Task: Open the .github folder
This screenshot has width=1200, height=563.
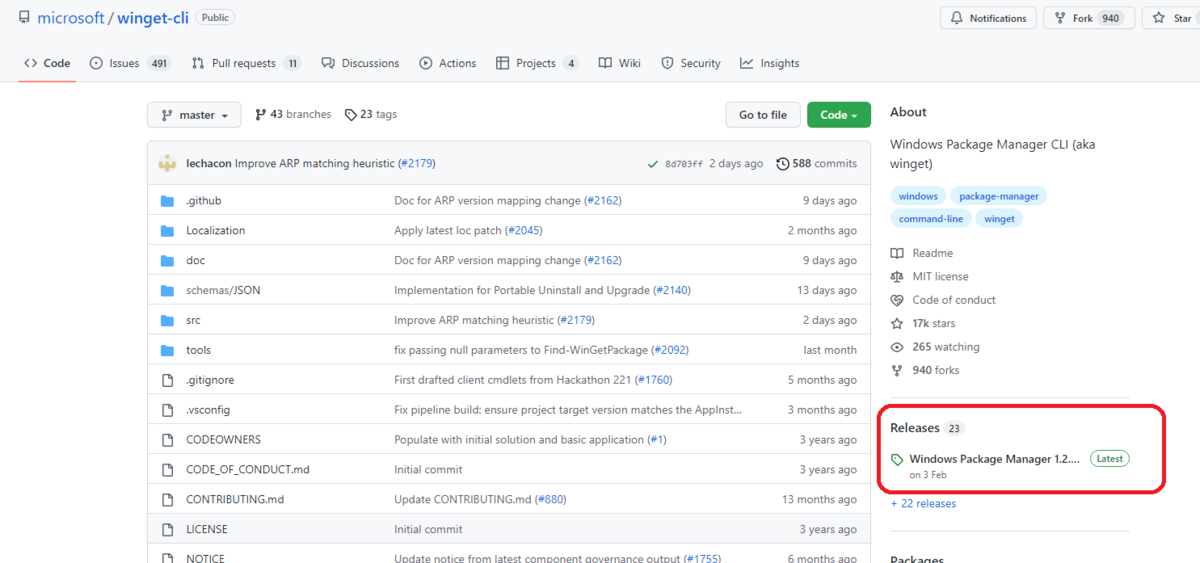Action: pyautogui.click(x=204, y=200)
